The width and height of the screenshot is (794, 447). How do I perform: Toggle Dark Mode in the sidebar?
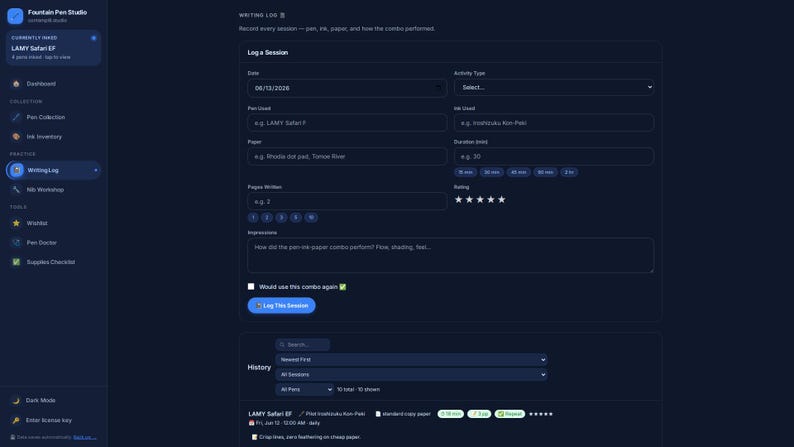(53, 400)
